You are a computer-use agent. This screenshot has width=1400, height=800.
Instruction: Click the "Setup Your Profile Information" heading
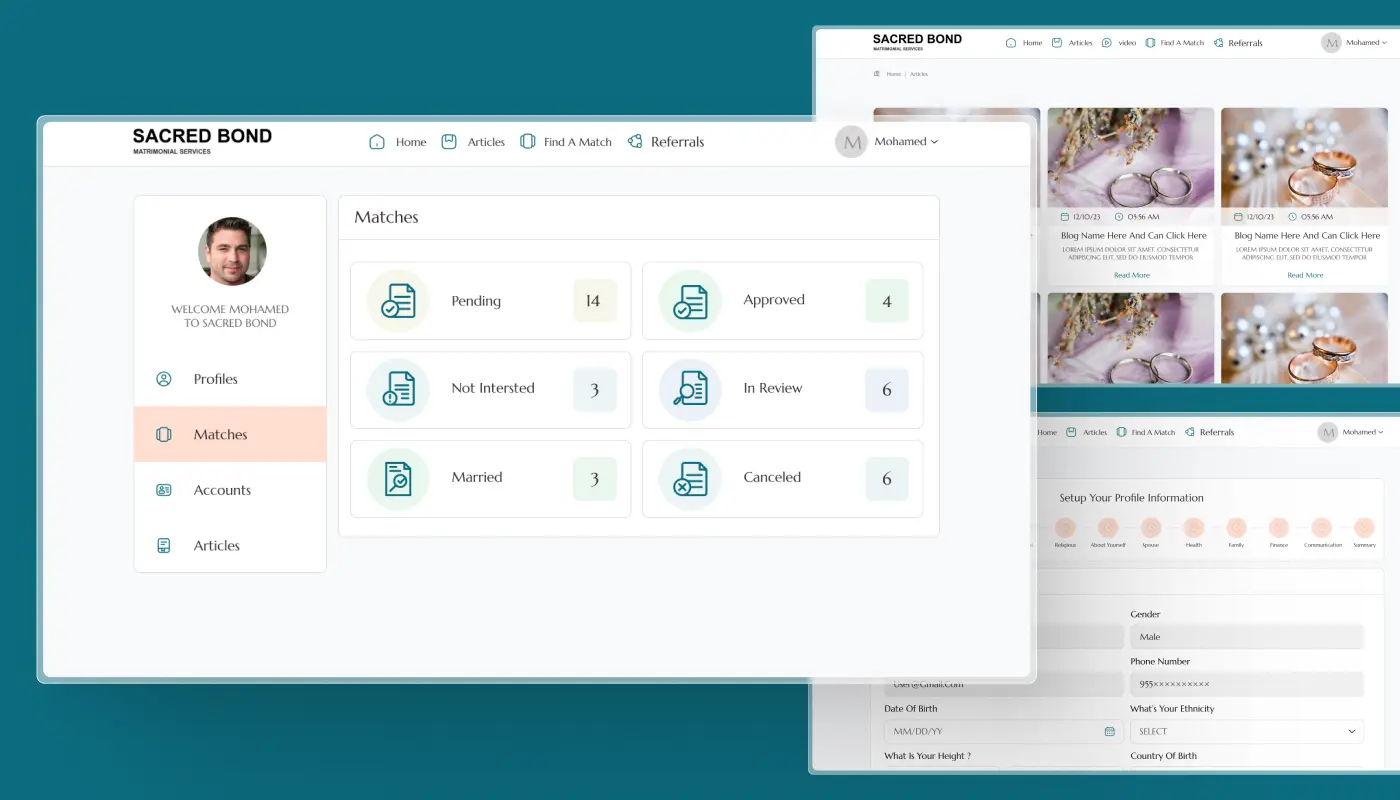1131,498
